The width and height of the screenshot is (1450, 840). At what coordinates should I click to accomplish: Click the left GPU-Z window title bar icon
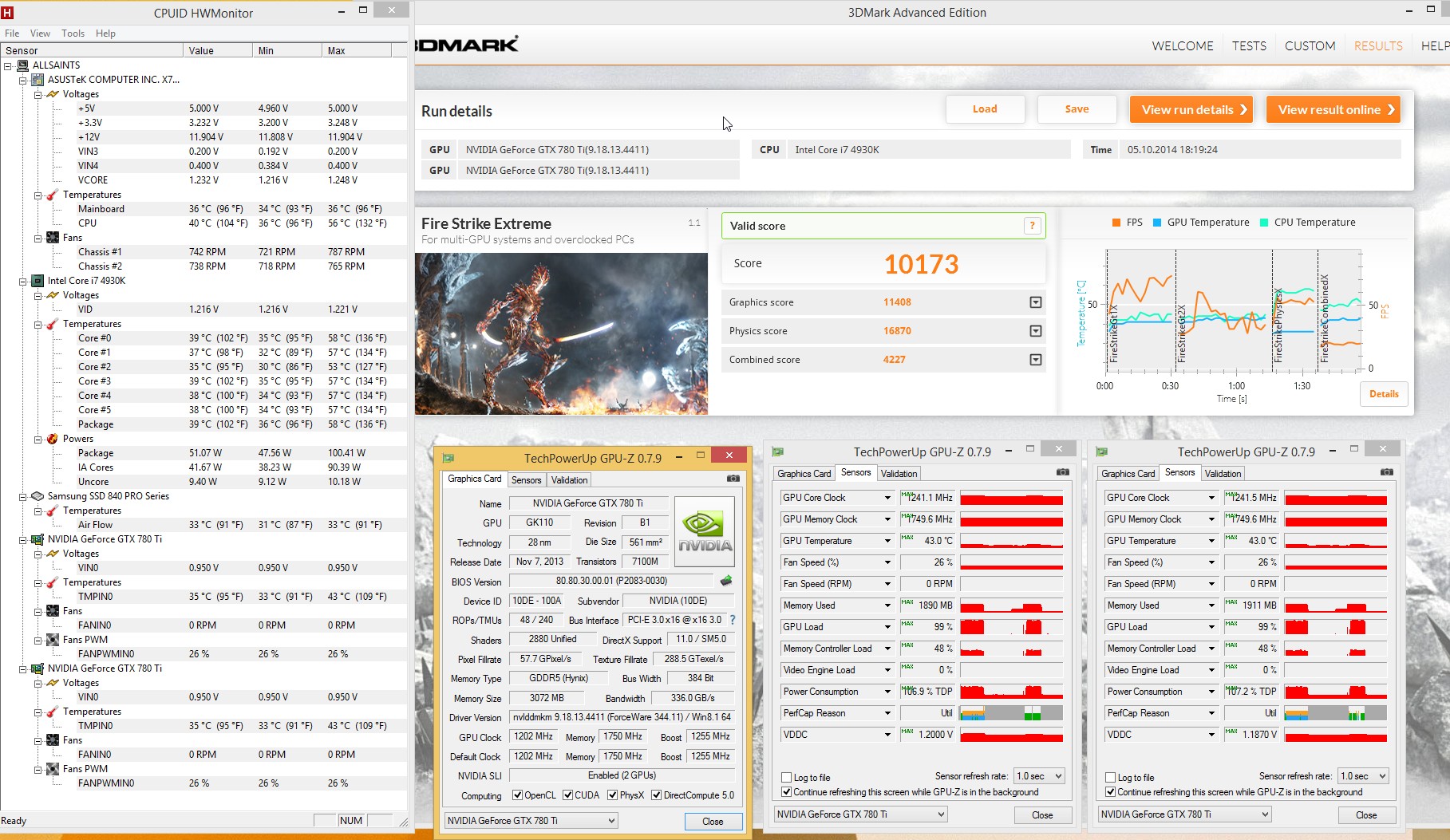[448, 458]
